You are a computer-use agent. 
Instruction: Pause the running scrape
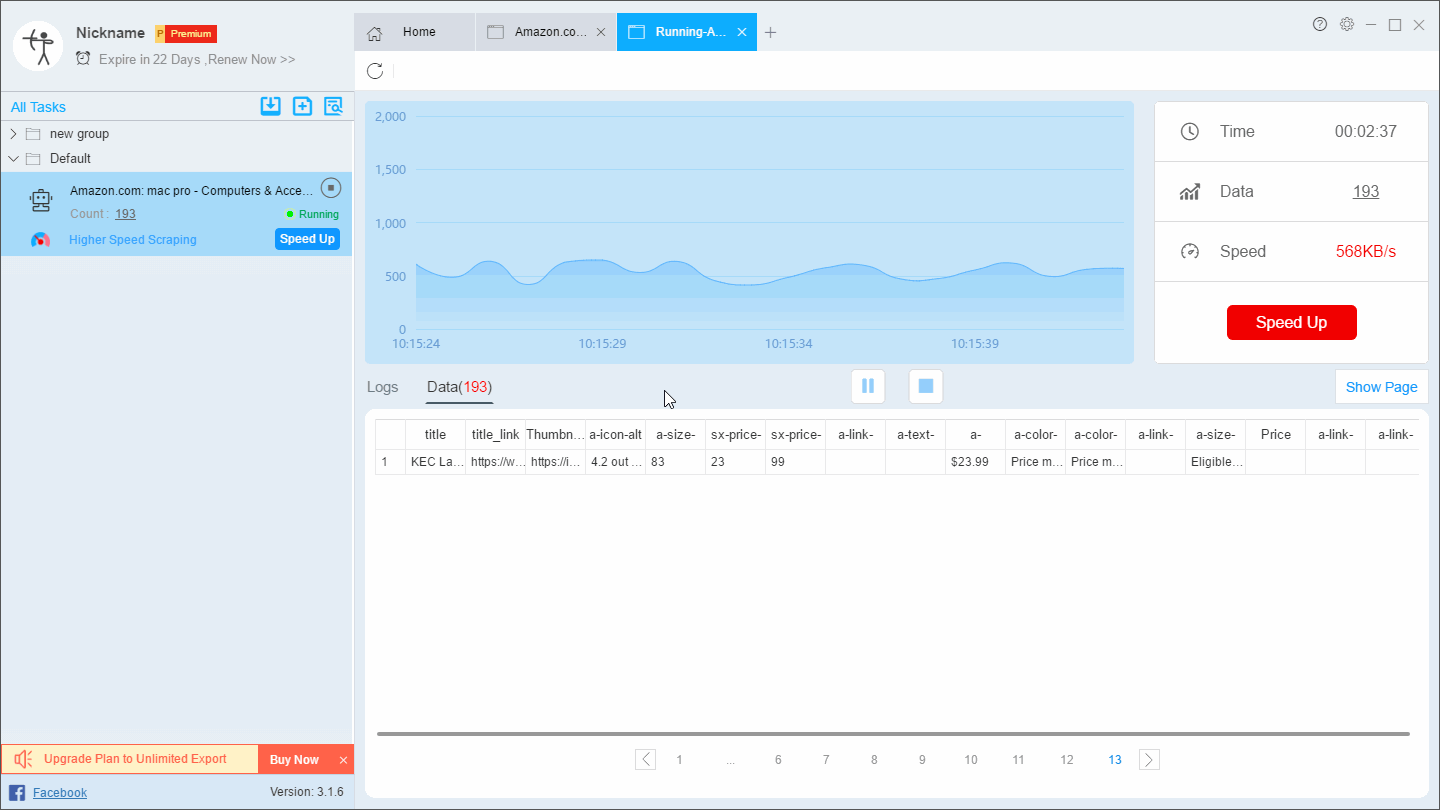click(867, 386)
